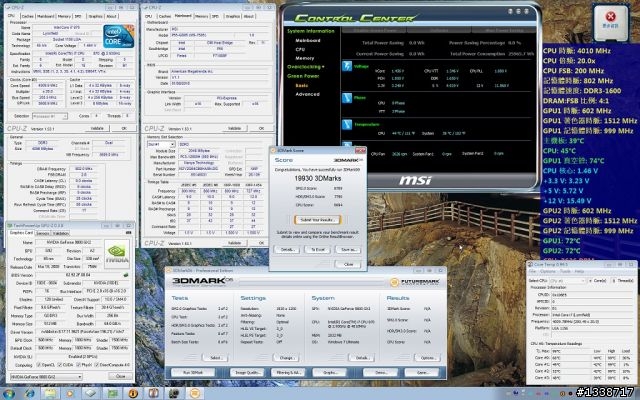Open the GPU-Z graphics card selector dropdown
The image size is (640, 400).
pyautogui.click(x=46, y=376)
